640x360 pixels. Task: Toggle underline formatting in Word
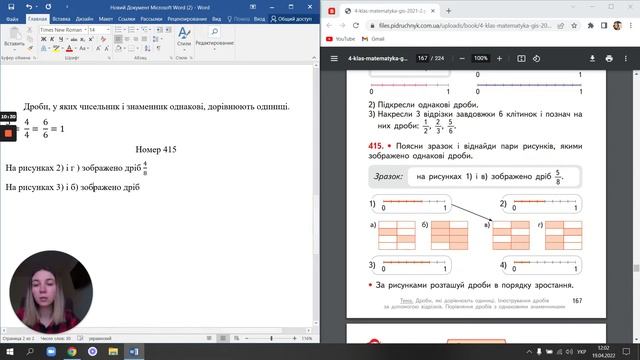(x=61, y=39)
